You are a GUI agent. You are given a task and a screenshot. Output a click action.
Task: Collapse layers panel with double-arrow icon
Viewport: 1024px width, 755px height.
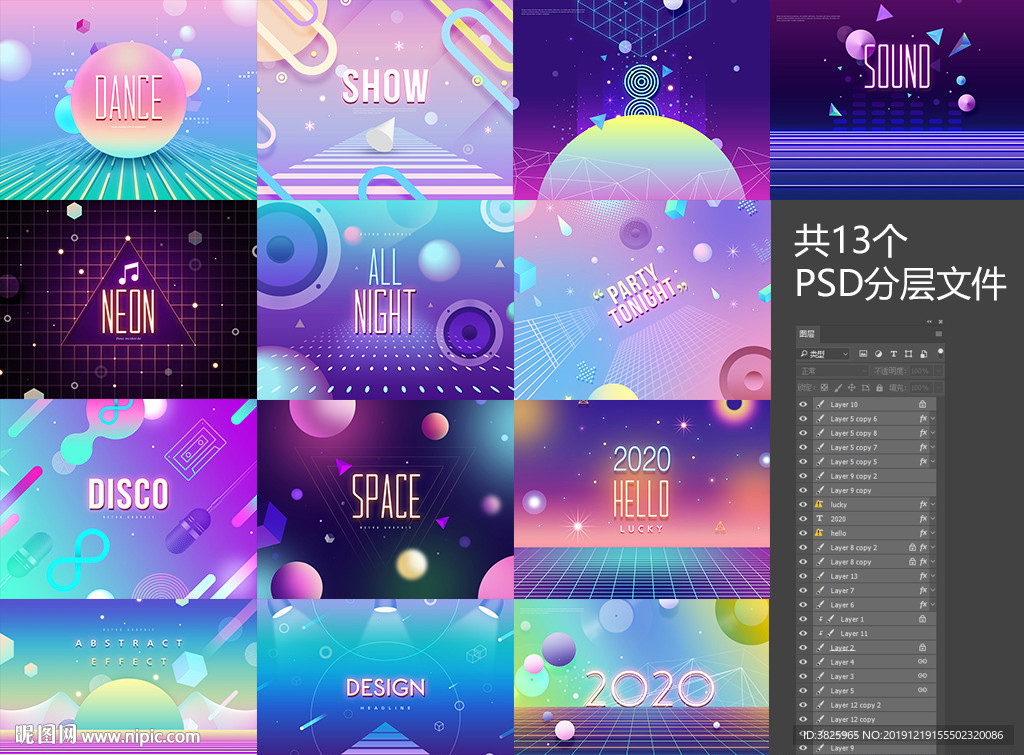929,321
